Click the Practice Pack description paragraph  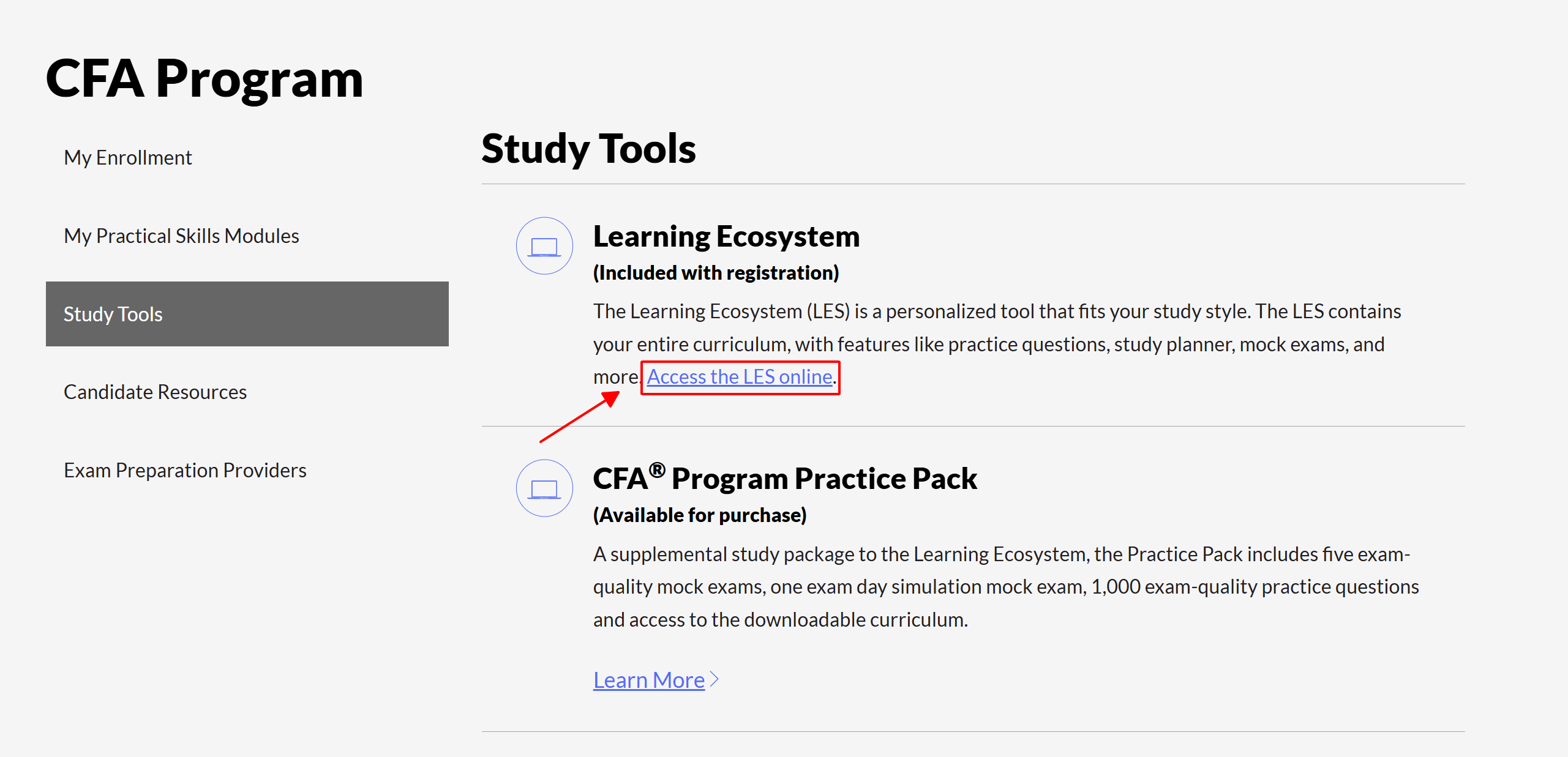tap(1005, 587)
